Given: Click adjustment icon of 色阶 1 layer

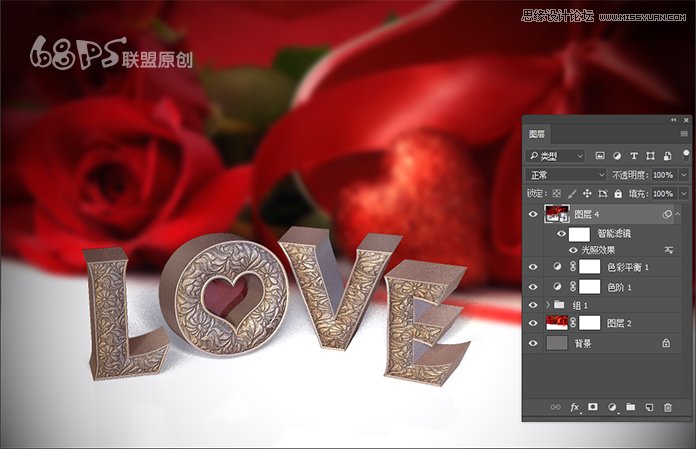Looking at the screenshot, I should point(557,287).
